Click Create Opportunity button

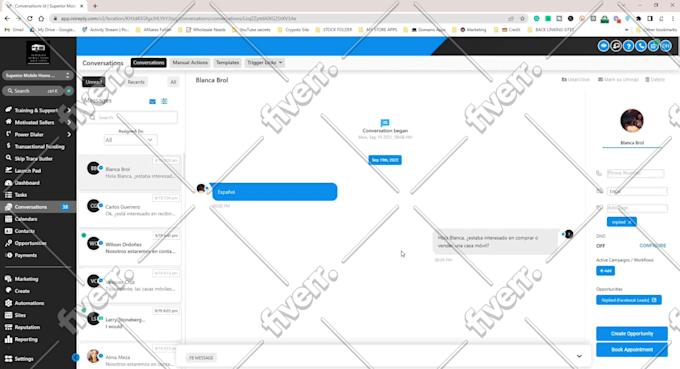632,333
